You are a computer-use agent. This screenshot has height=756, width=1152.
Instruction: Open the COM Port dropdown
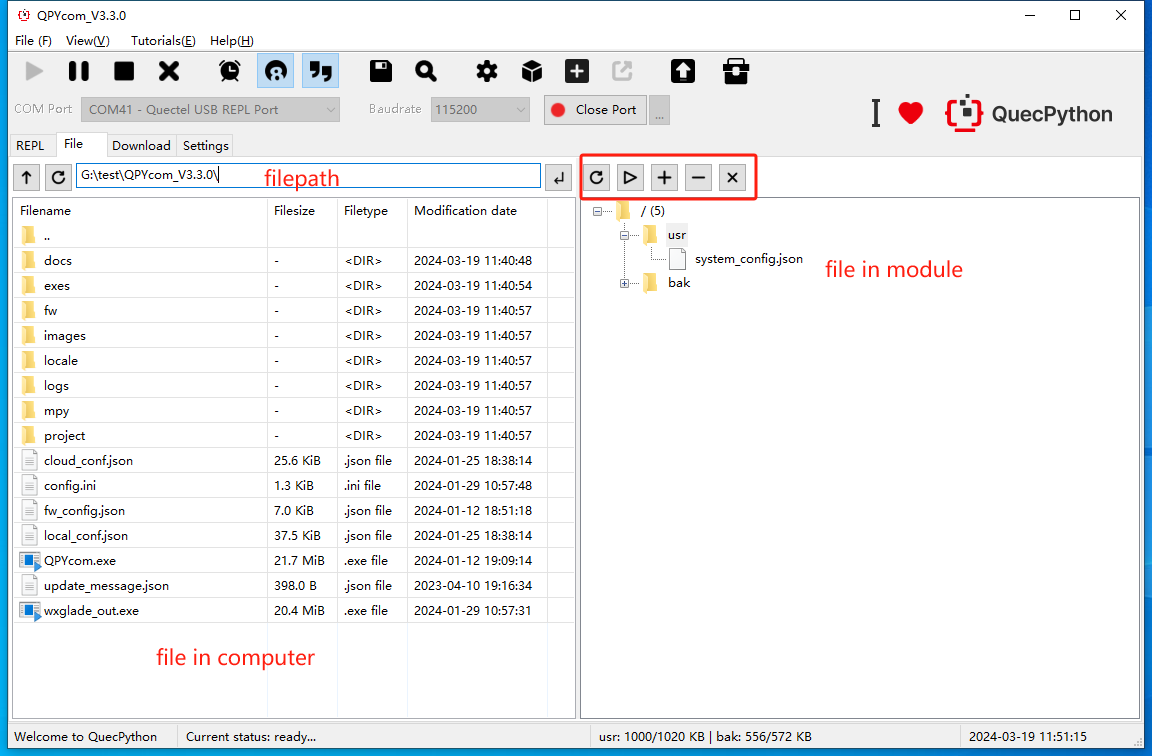210,109
